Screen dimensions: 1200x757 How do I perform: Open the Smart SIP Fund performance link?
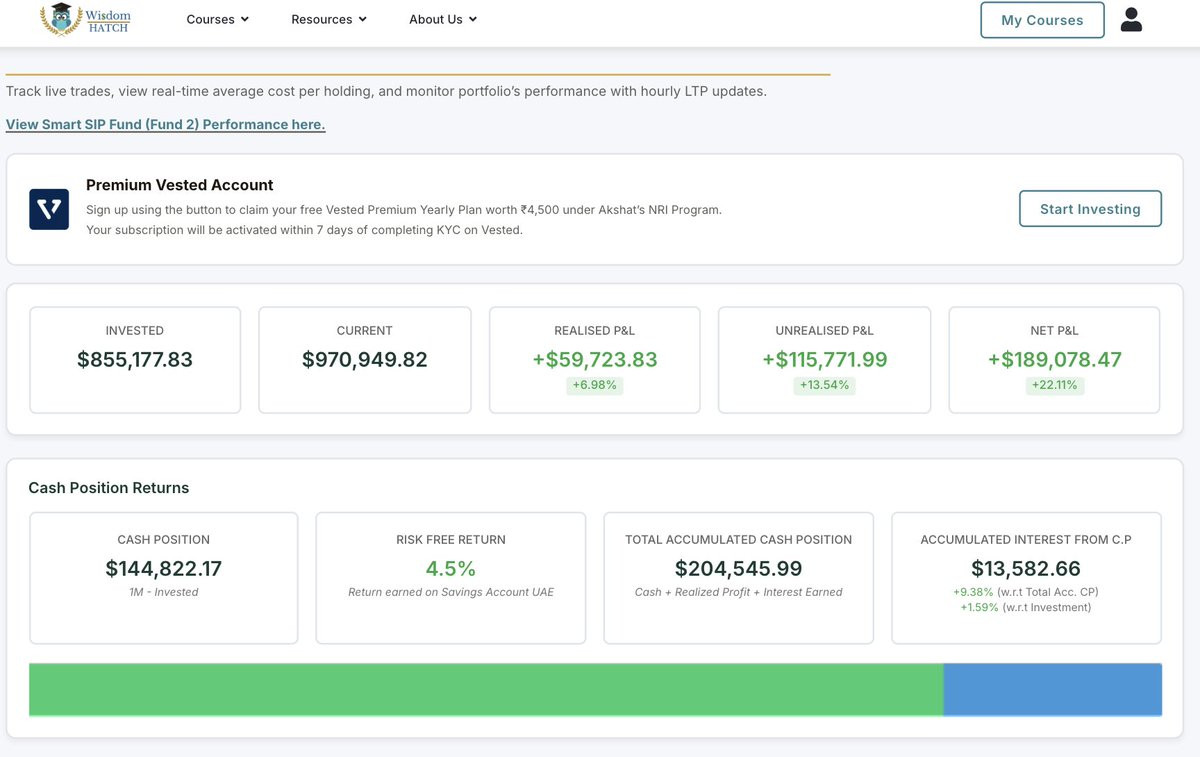point(166,124)
